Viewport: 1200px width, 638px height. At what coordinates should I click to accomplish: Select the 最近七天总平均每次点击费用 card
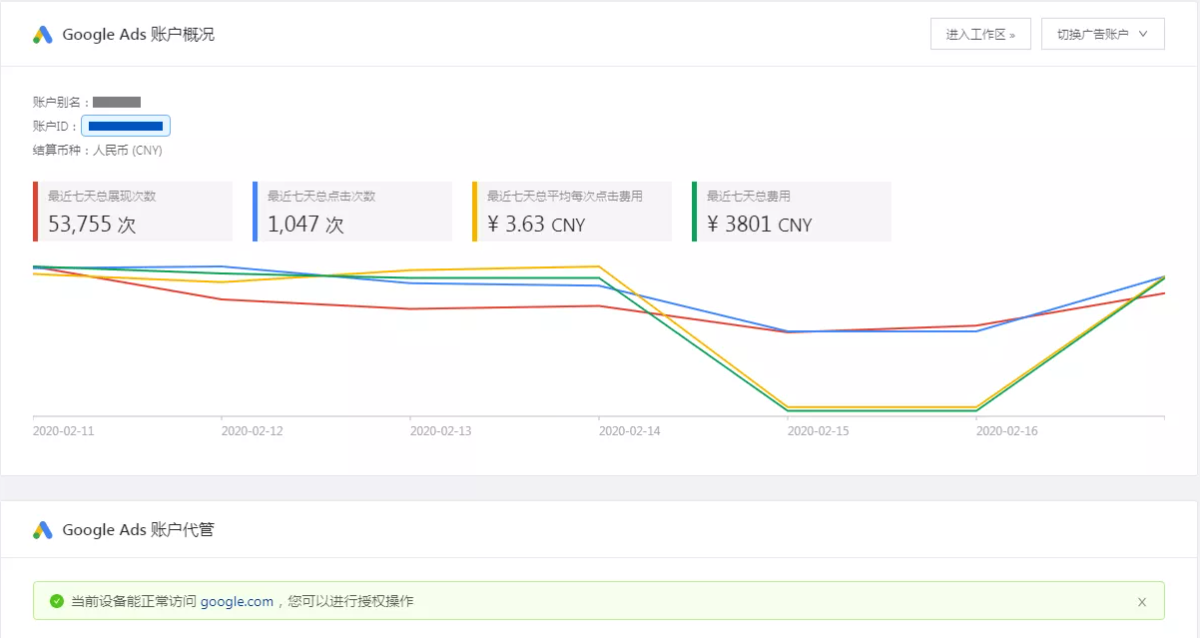[x=572, y=211]
